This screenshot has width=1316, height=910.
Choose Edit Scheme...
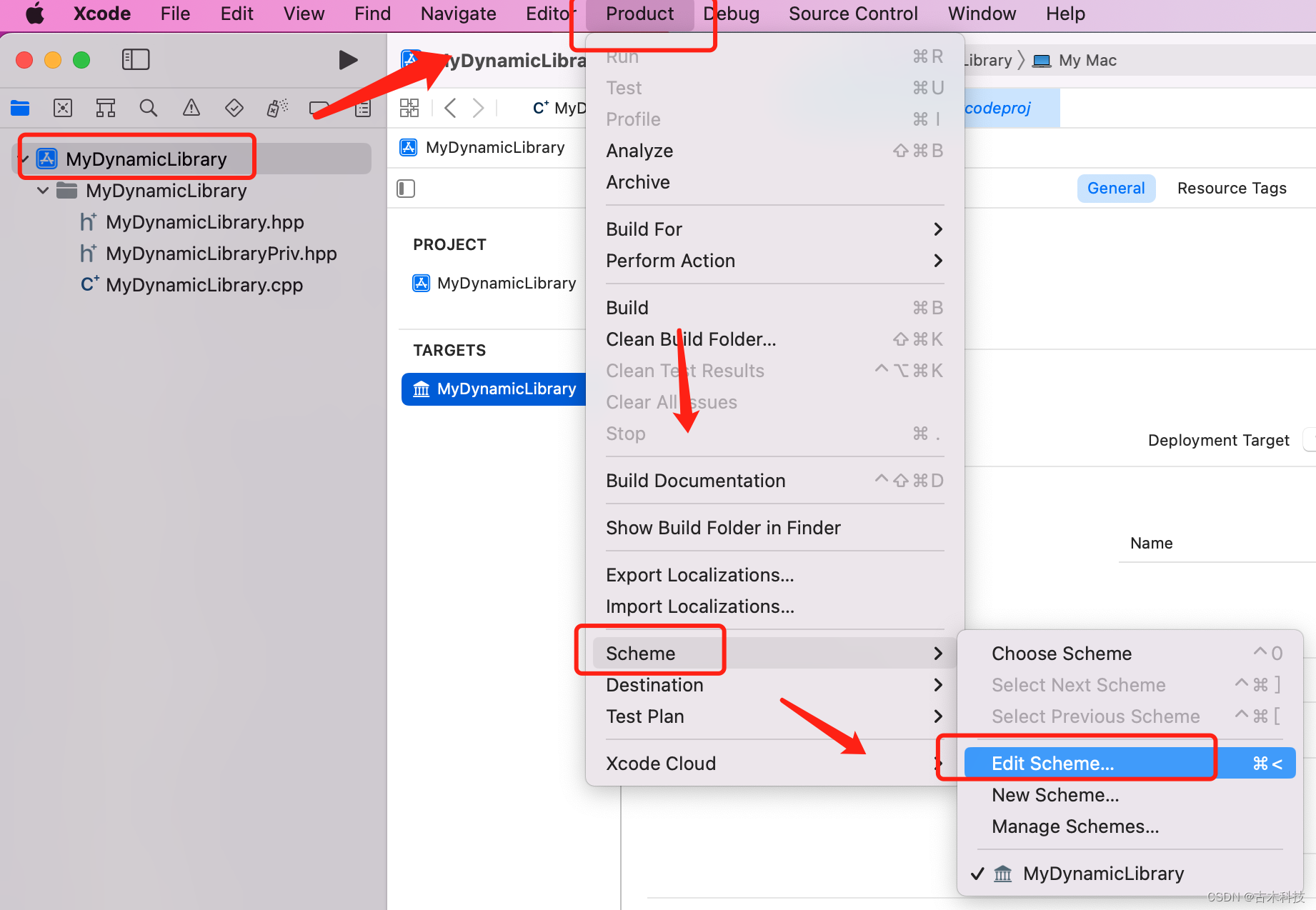[x=1130, y=764]
